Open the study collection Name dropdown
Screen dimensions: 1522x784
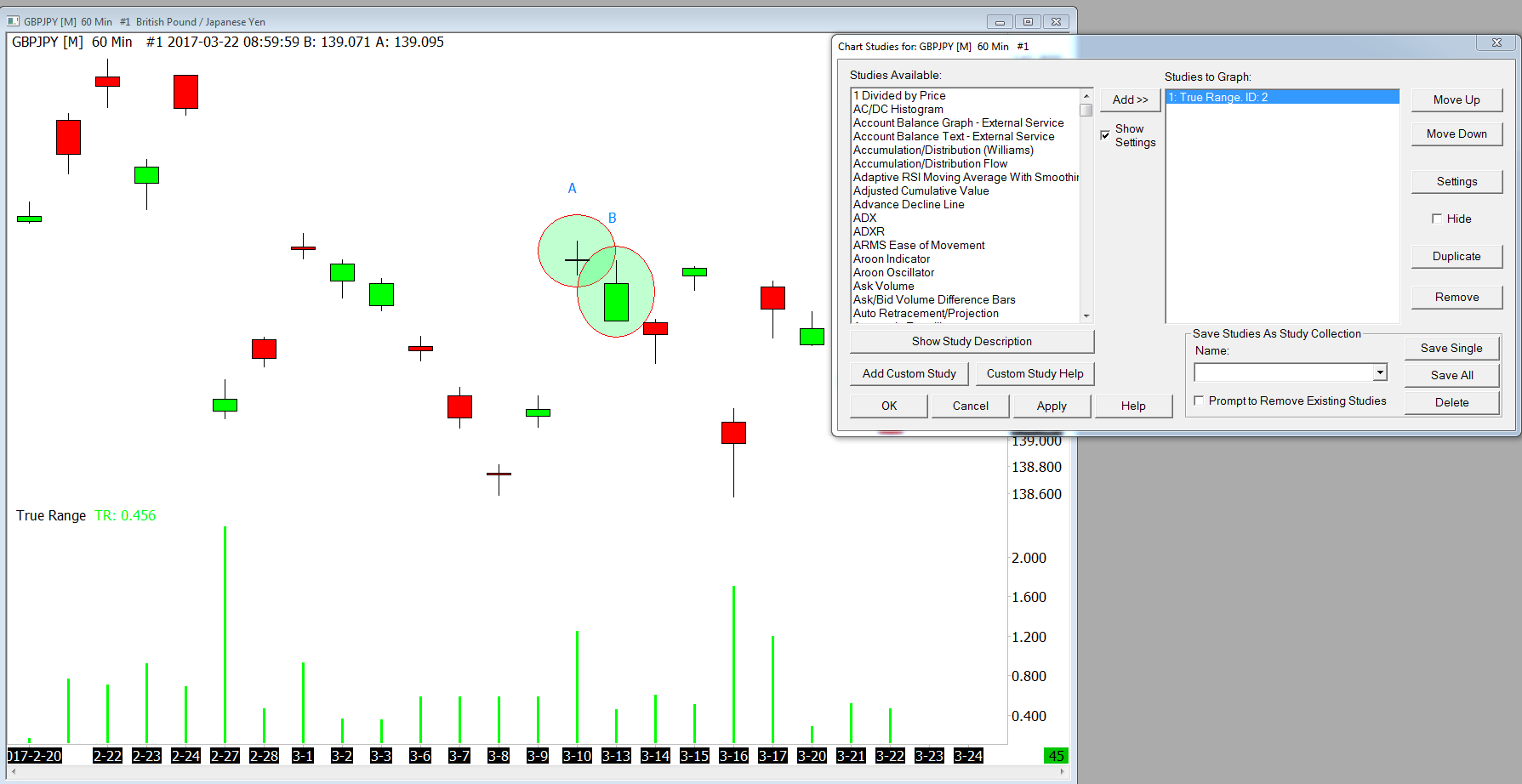[1380, 372]
